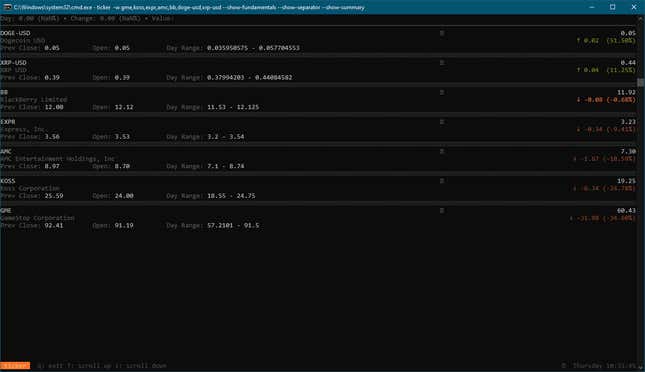This screenshot has width=645, height=372.
Task: Click the scrollbar down arrow
Action: coord(641,366)
